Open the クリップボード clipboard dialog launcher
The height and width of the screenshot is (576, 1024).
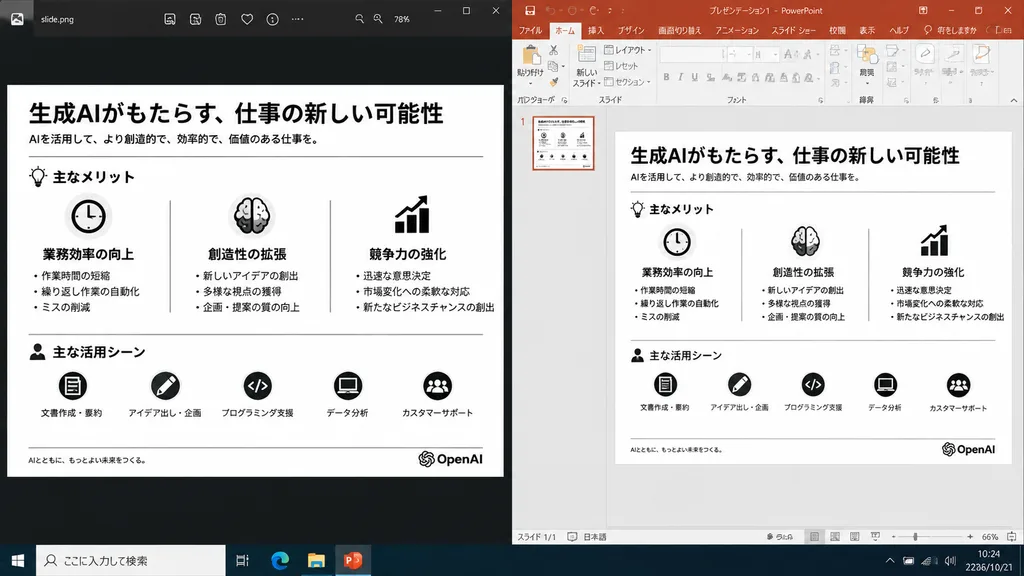point(564,101)
